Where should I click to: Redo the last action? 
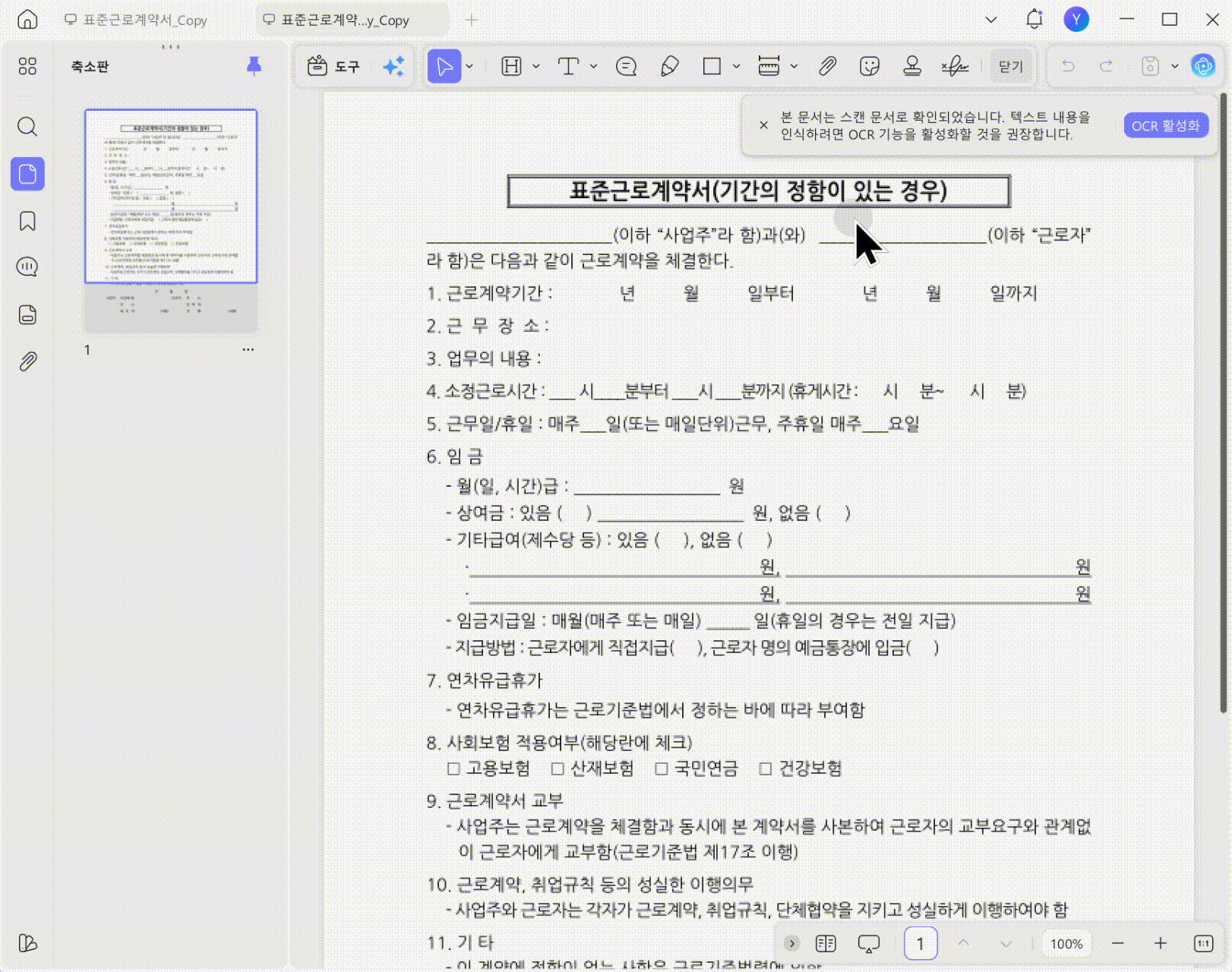[1107, 67]
